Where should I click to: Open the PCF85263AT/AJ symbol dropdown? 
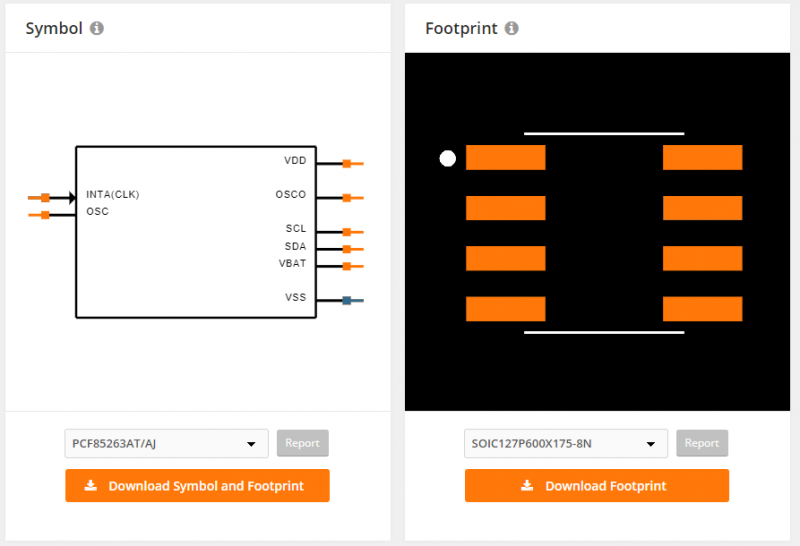point(166,444)
